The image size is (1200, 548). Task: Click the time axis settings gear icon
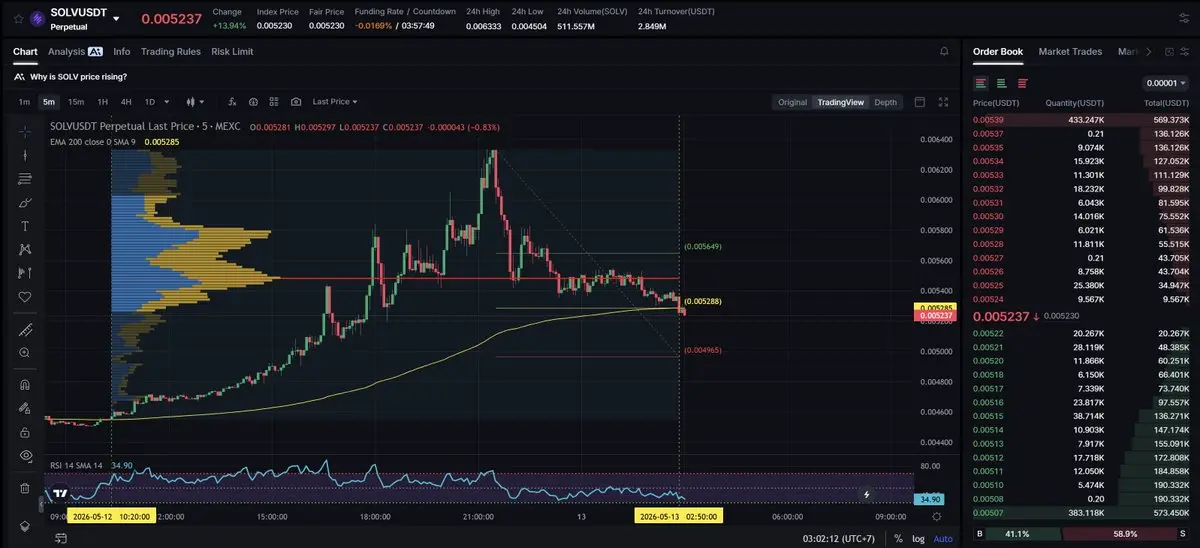pos(936,516)
